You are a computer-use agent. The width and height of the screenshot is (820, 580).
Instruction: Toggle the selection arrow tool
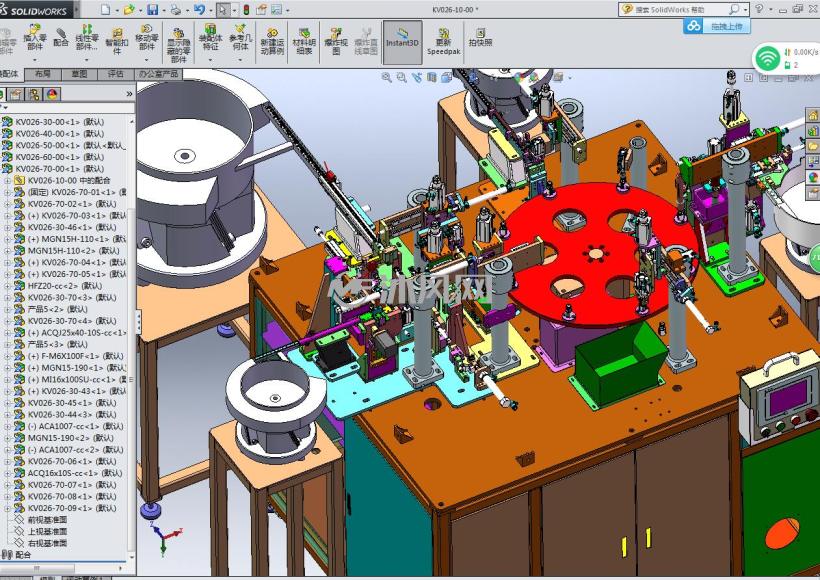point(223,9)
